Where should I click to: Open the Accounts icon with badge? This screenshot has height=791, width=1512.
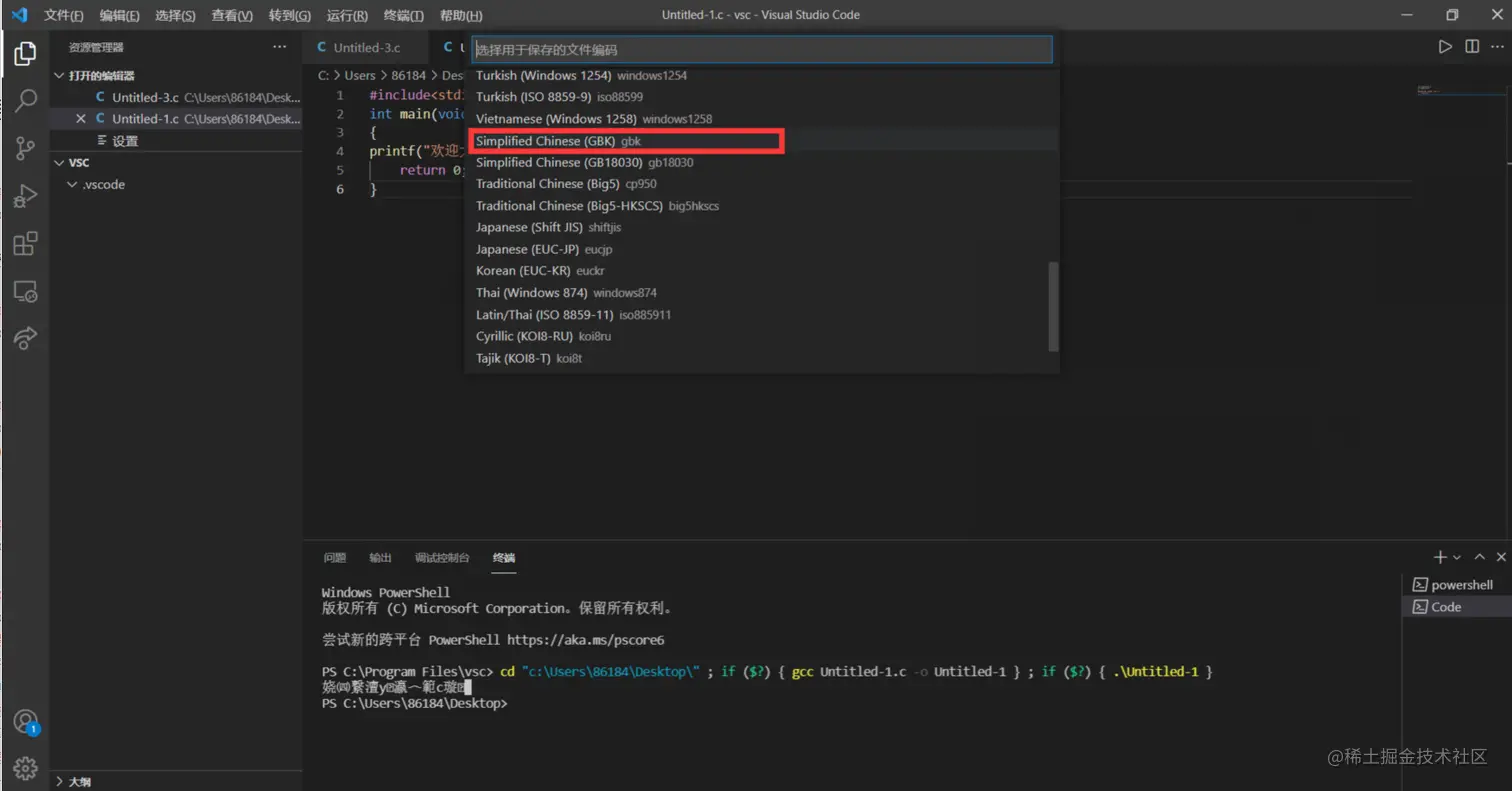25,722
